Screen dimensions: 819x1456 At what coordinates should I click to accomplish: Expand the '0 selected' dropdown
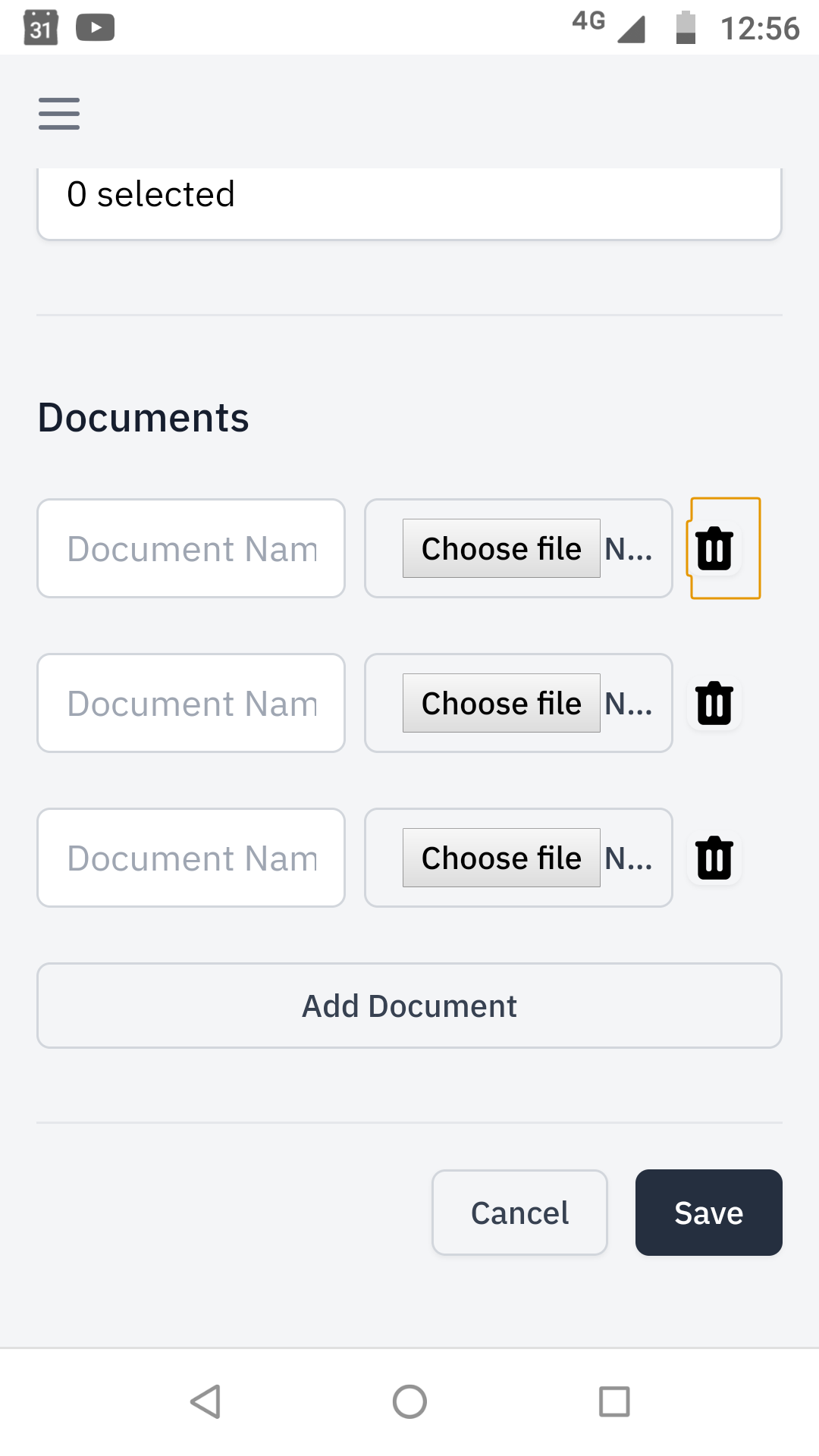[409, 203]
